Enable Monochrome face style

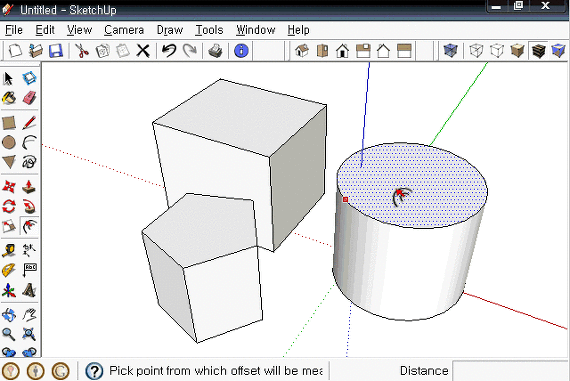558,51
